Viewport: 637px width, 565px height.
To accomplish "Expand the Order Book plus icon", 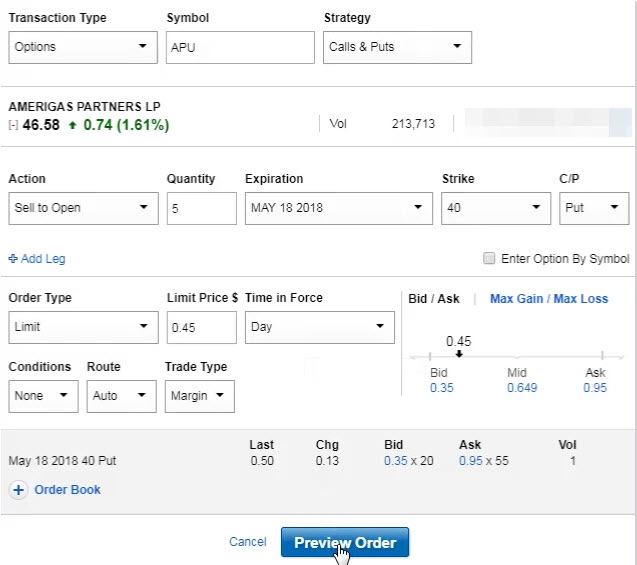I will 19,490.
